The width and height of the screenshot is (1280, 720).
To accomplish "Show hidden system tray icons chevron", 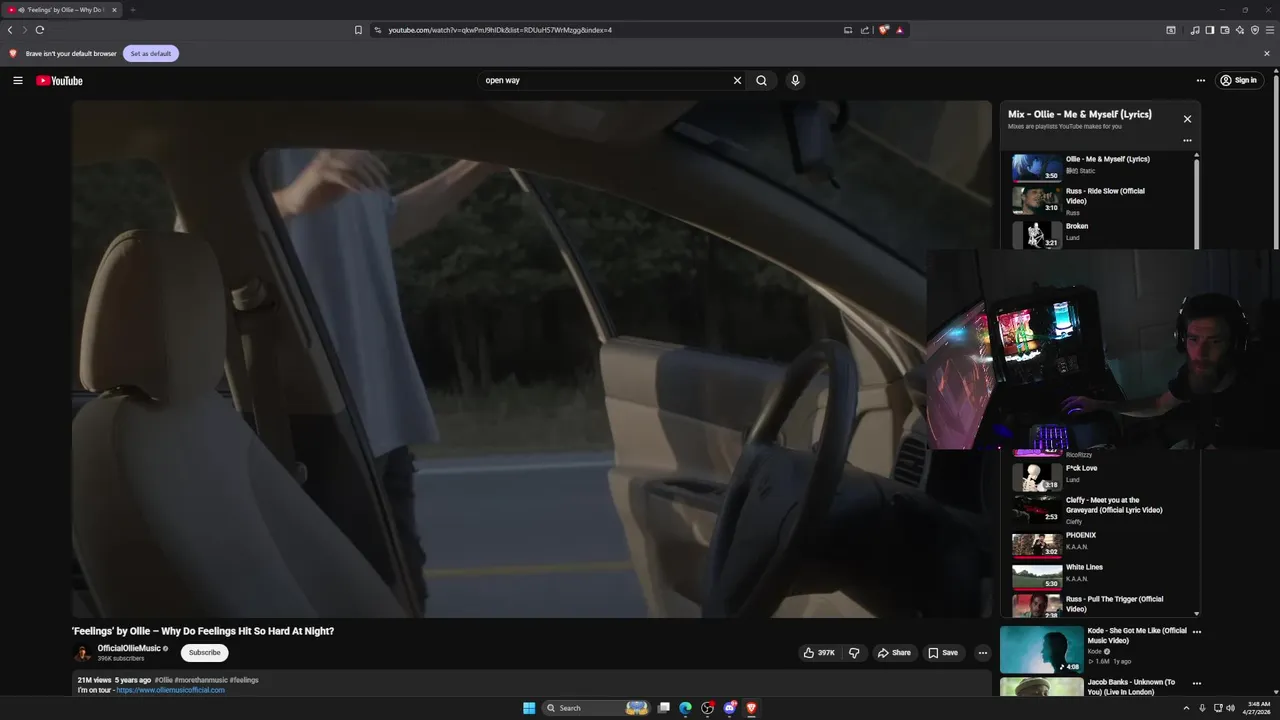I will click(x=1186, y=708).
